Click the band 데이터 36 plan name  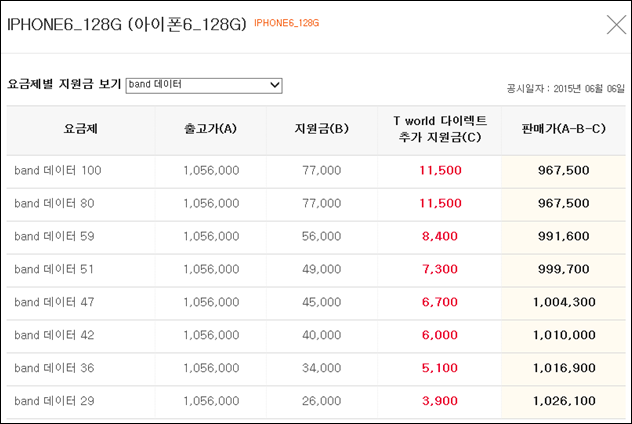(54, 368)
